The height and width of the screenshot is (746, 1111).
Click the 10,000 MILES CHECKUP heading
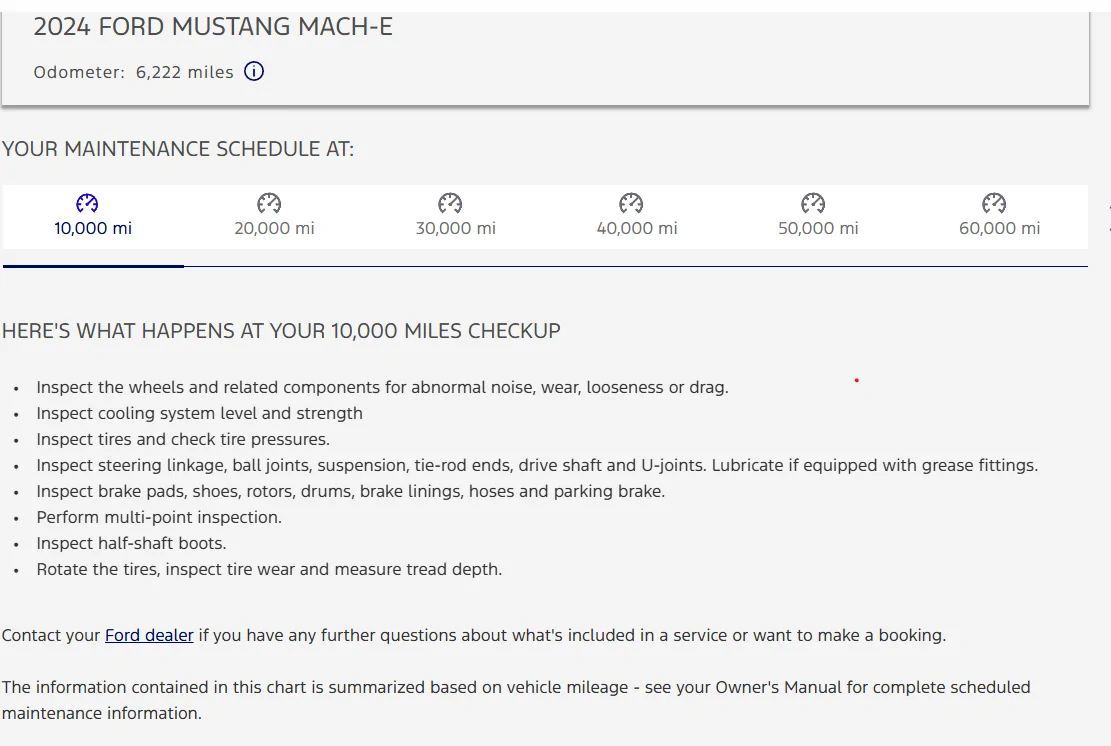pos(281,332)
